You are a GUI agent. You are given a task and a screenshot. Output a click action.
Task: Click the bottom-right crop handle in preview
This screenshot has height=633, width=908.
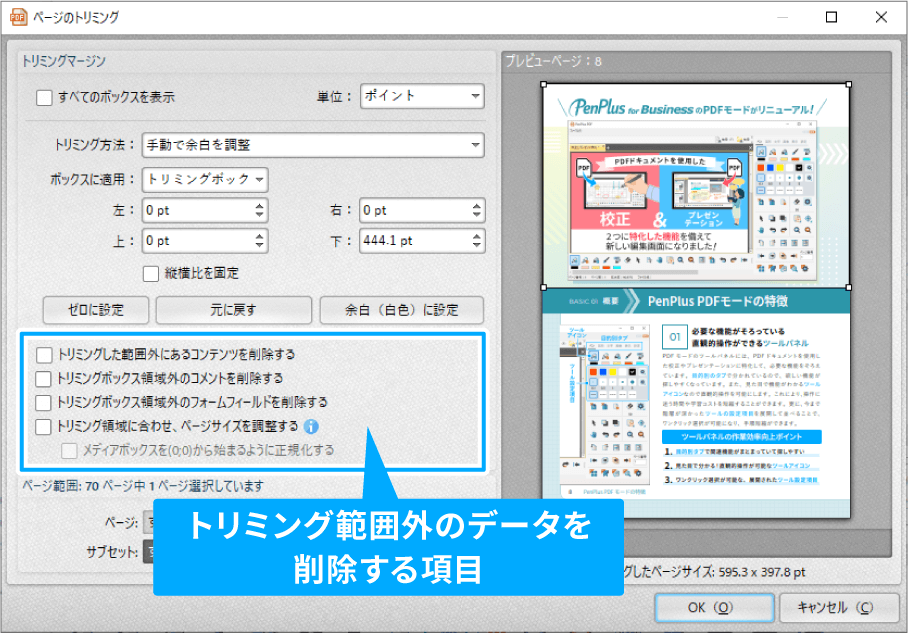click(x=849, y=287)
